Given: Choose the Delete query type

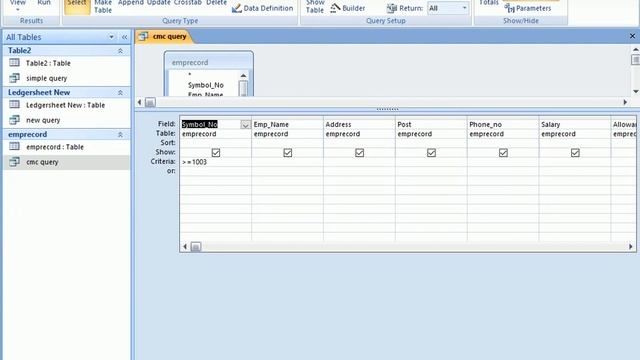Looking at the screenshot, I should pos(216,3).
